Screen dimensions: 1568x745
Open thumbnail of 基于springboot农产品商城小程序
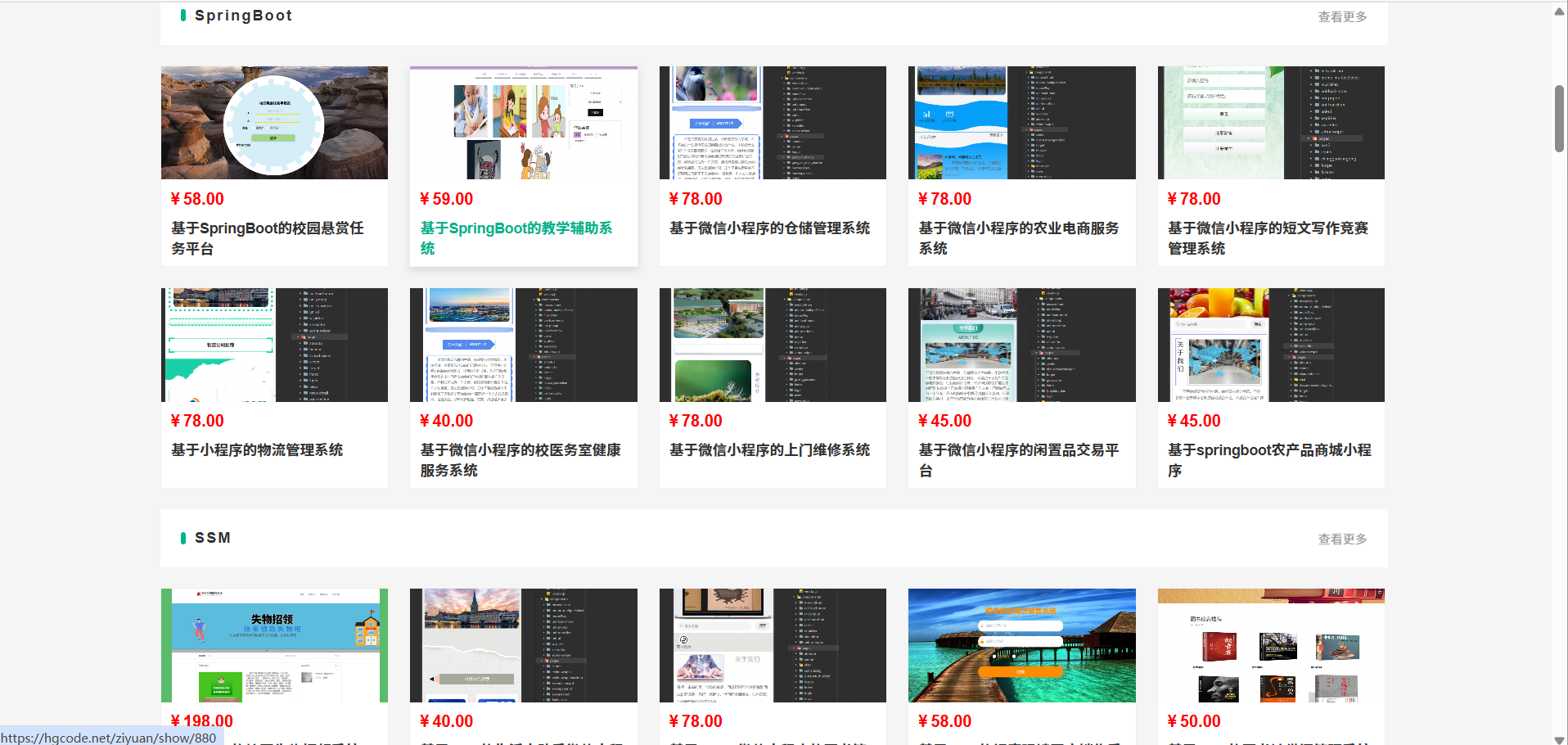click(1271, 345)
